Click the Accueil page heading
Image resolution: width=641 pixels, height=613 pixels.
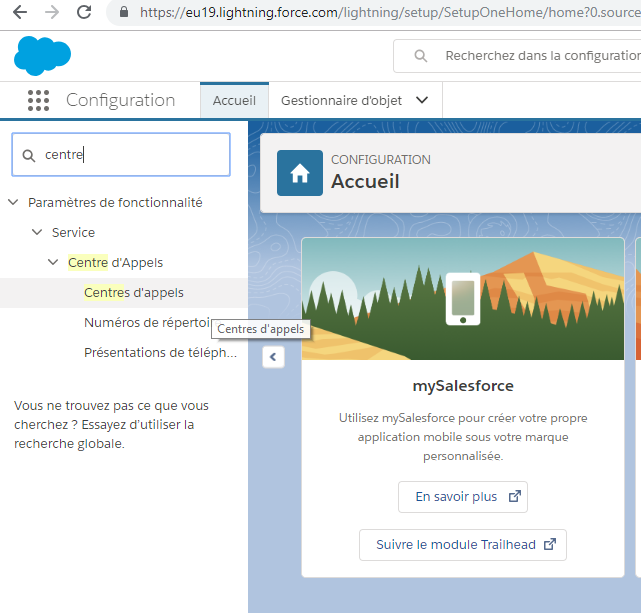(365, 181)
